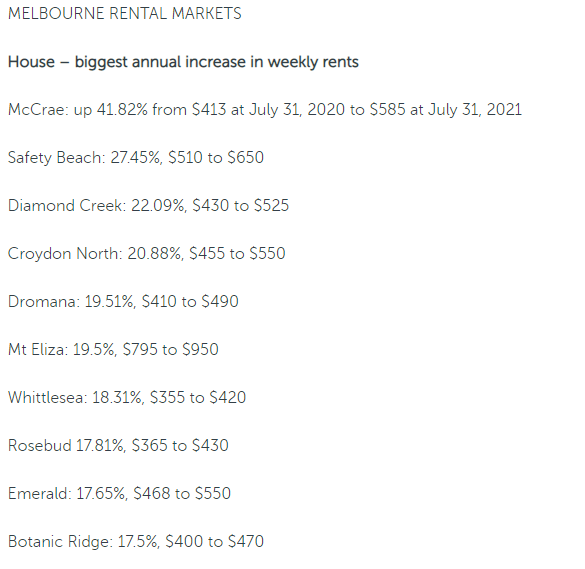Click the $413 starting rent for McCrae

click(x=209, y=110)
